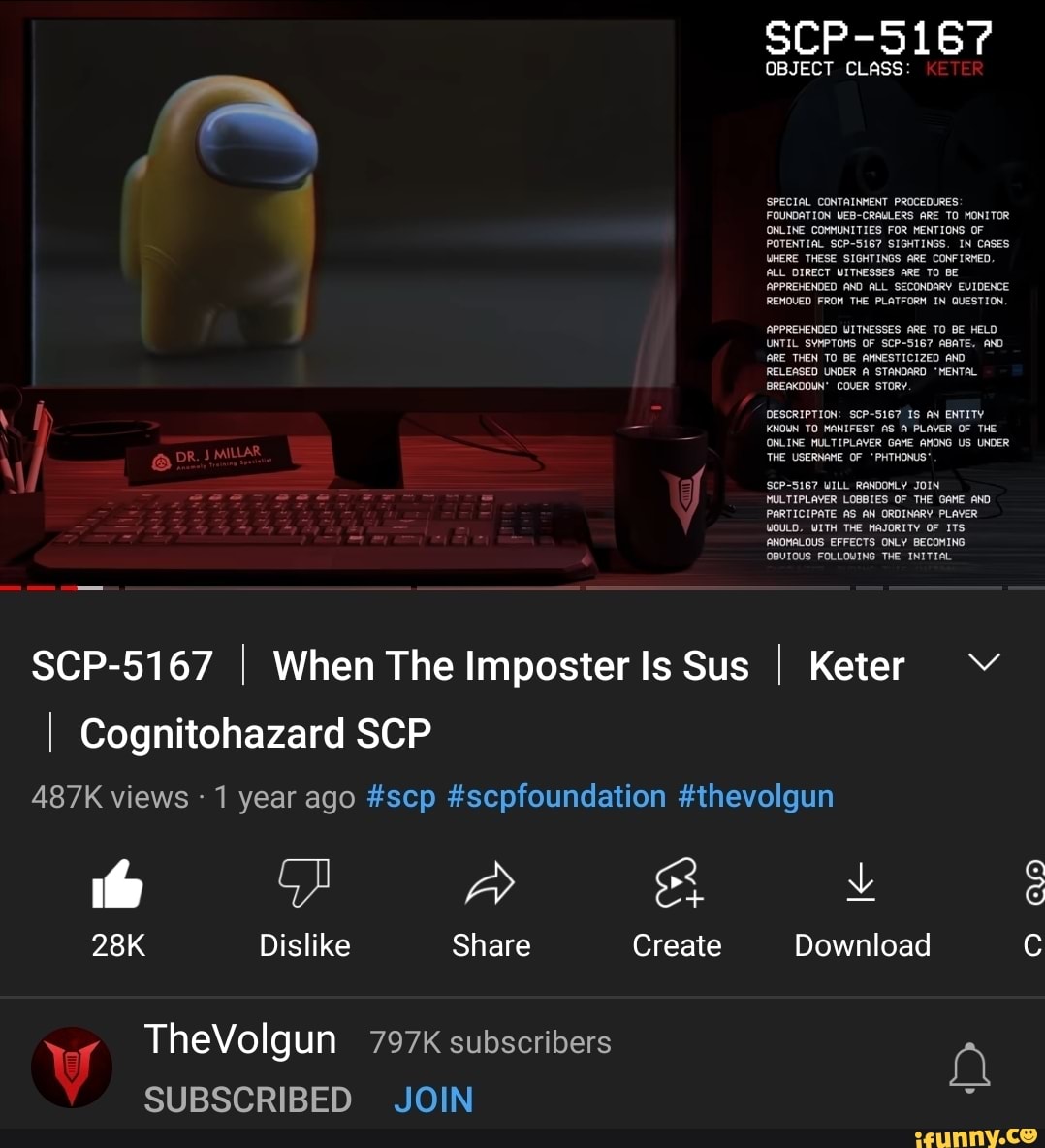Screen dimensions: 1045x1148
Task: Tap the Download arrow icon
Action: point(862,881)
